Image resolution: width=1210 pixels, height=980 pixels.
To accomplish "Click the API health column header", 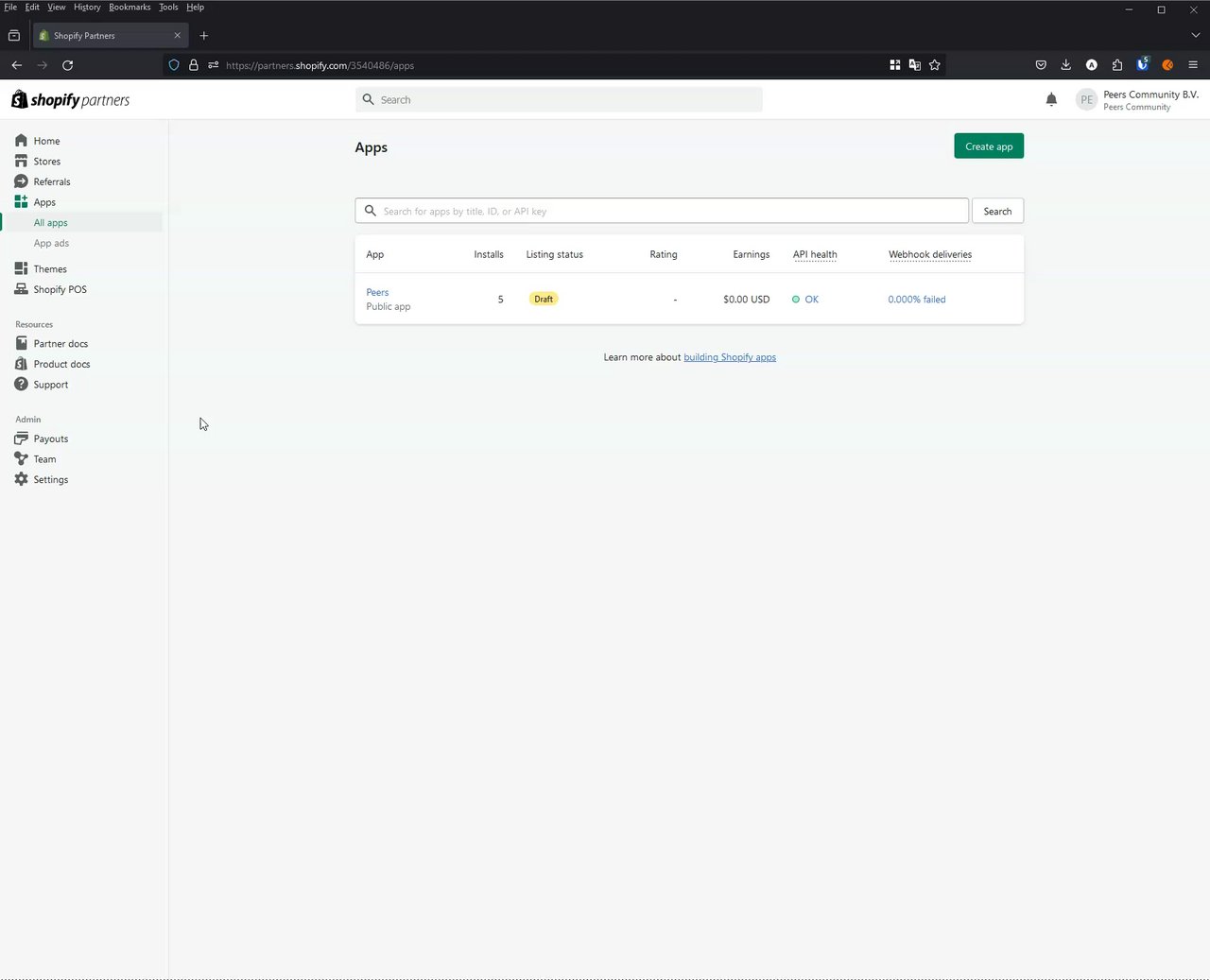I will (x=815, y=254).
